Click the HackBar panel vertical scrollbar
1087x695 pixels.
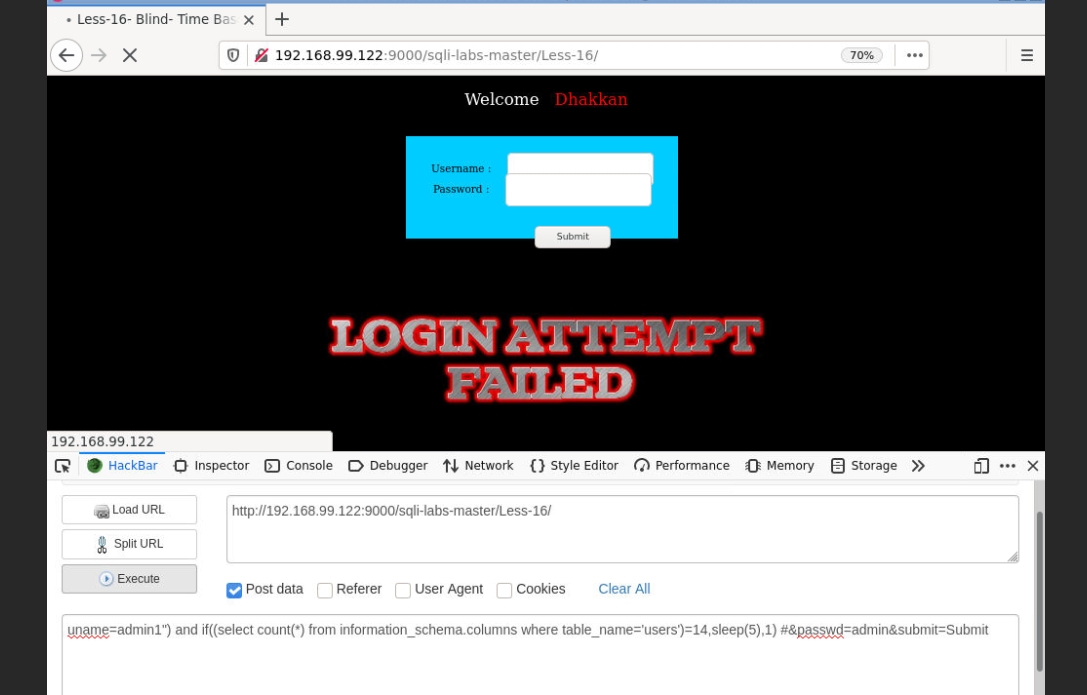[x=1039, y=592]
